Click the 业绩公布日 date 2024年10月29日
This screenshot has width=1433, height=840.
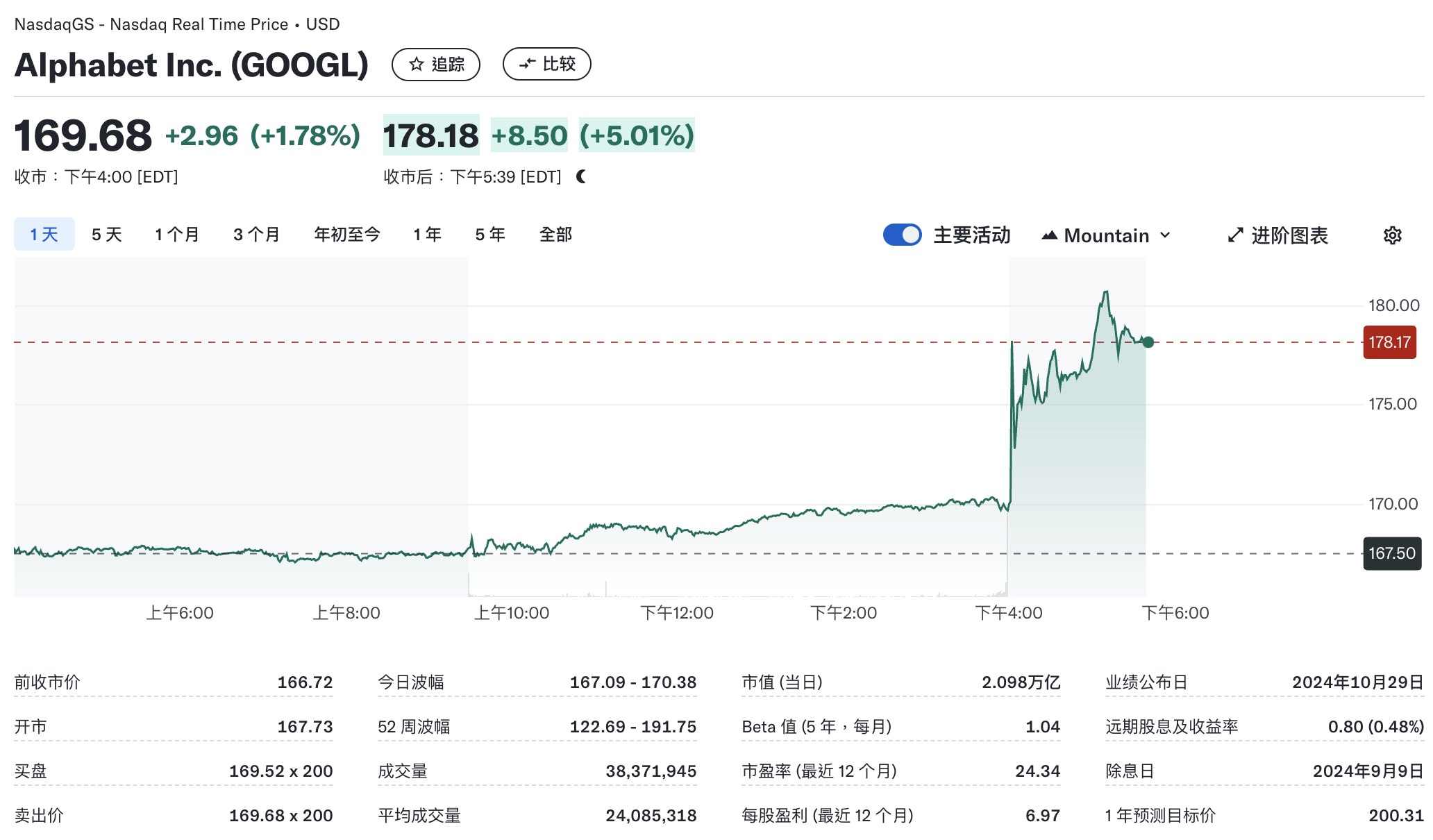(1358, 682)
